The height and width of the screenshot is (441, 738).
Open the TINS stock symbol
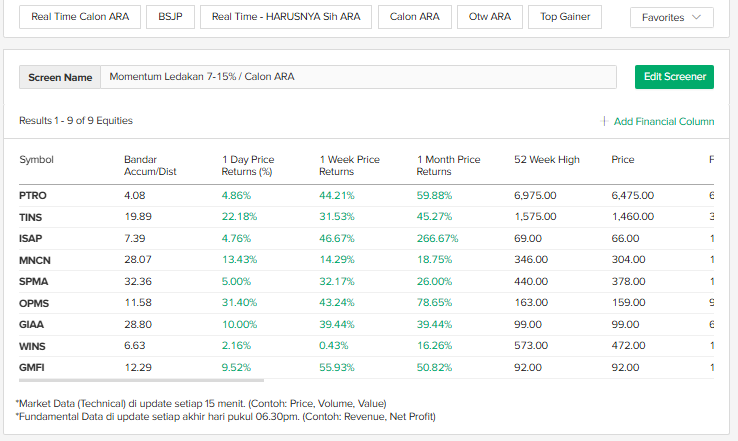(x=30, y=216)
